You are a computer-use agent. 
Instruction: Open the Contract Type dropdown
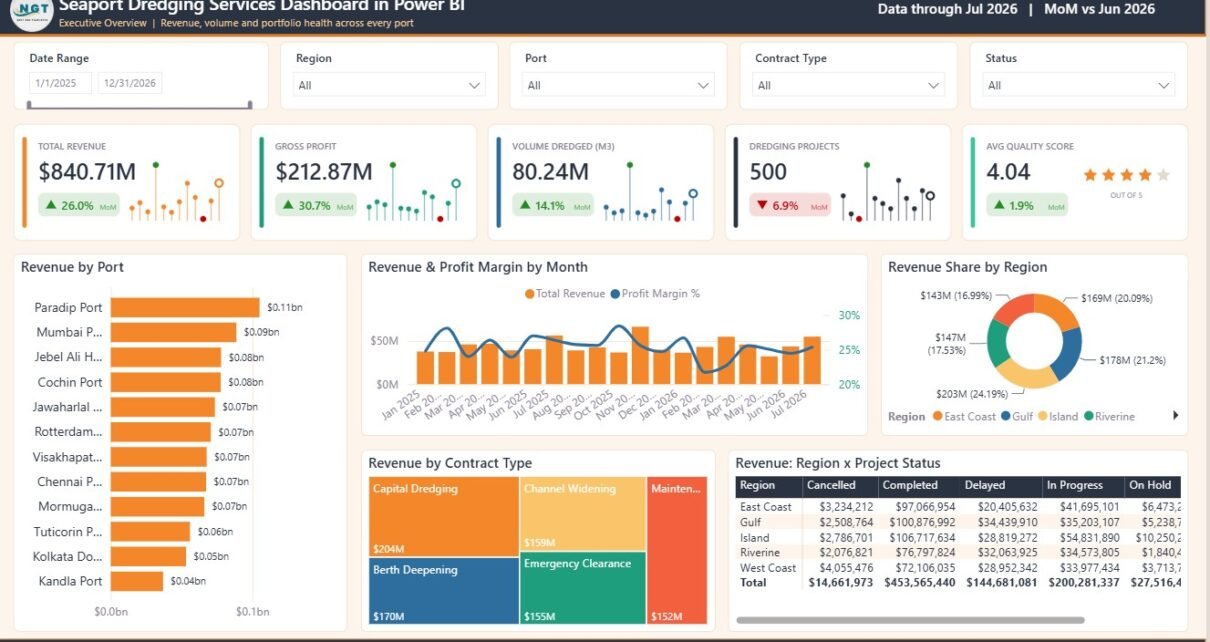(849, 85)
